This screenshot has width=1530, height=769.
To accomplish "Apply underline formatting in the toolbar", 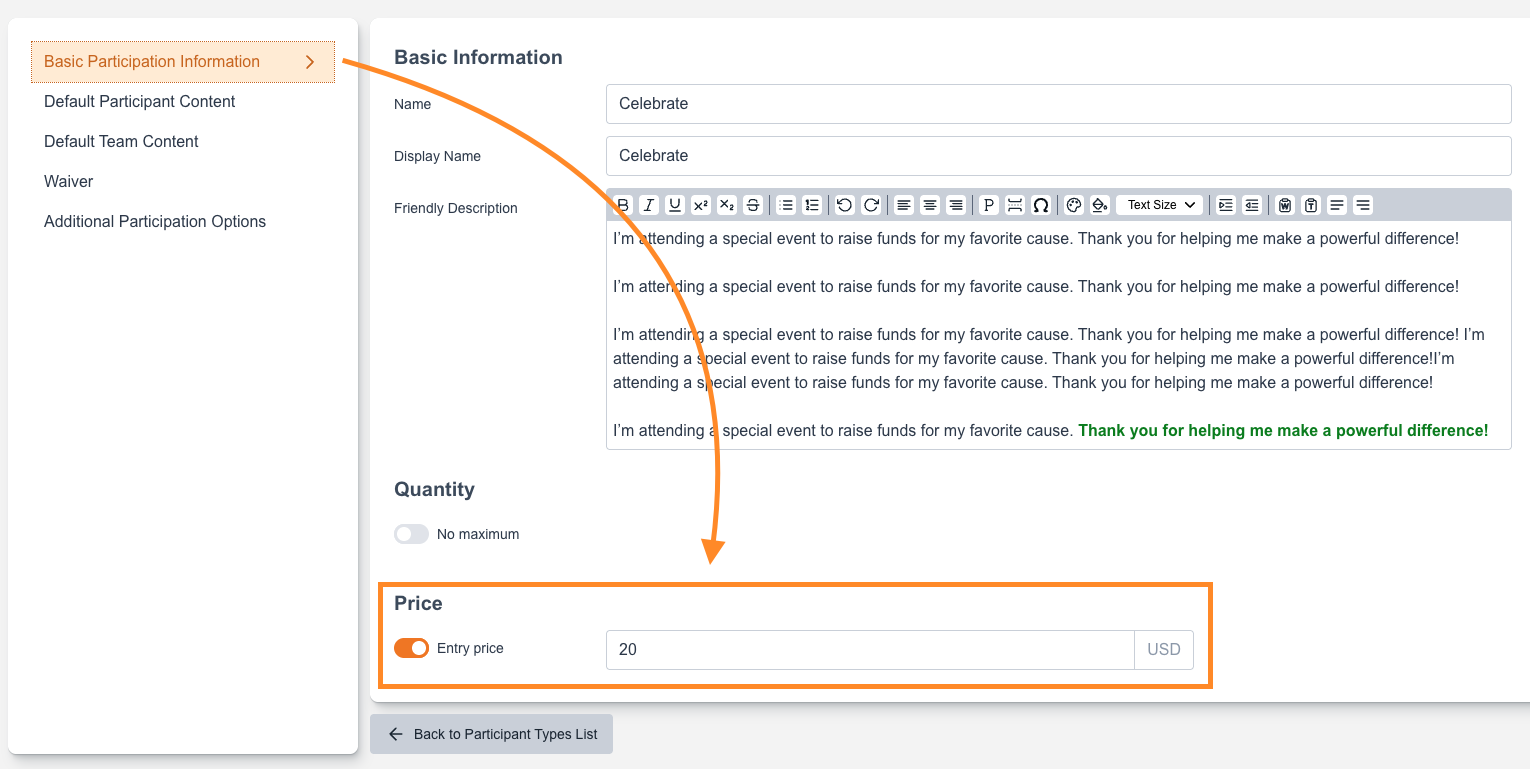I will (x=675, y=205).
